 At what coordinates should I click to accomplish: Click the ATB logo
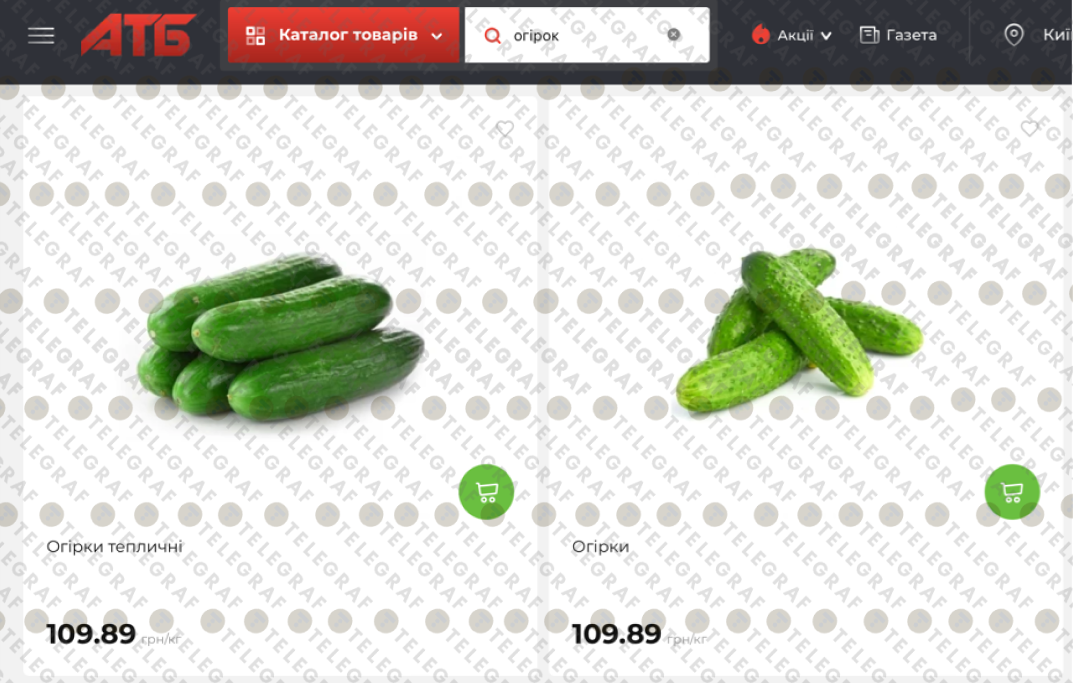coord(139,35)
